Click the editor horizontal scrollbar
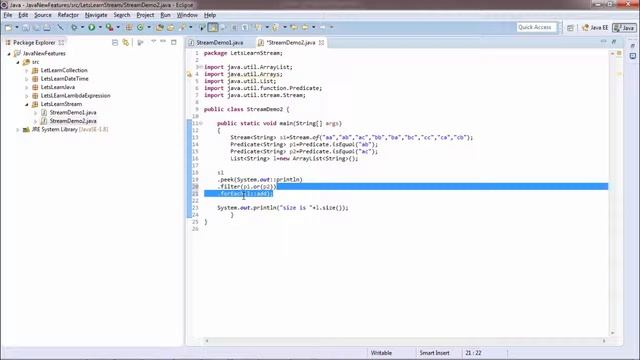The width and height of the screenshot is (640, 360). 405,340
